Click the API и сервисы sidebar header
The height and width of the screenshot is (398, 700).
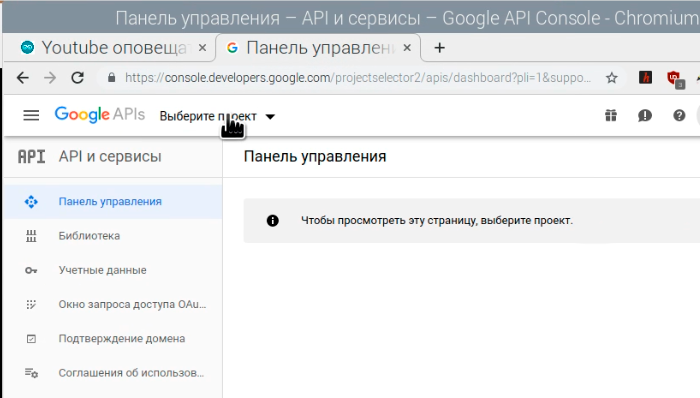(110, 157)
